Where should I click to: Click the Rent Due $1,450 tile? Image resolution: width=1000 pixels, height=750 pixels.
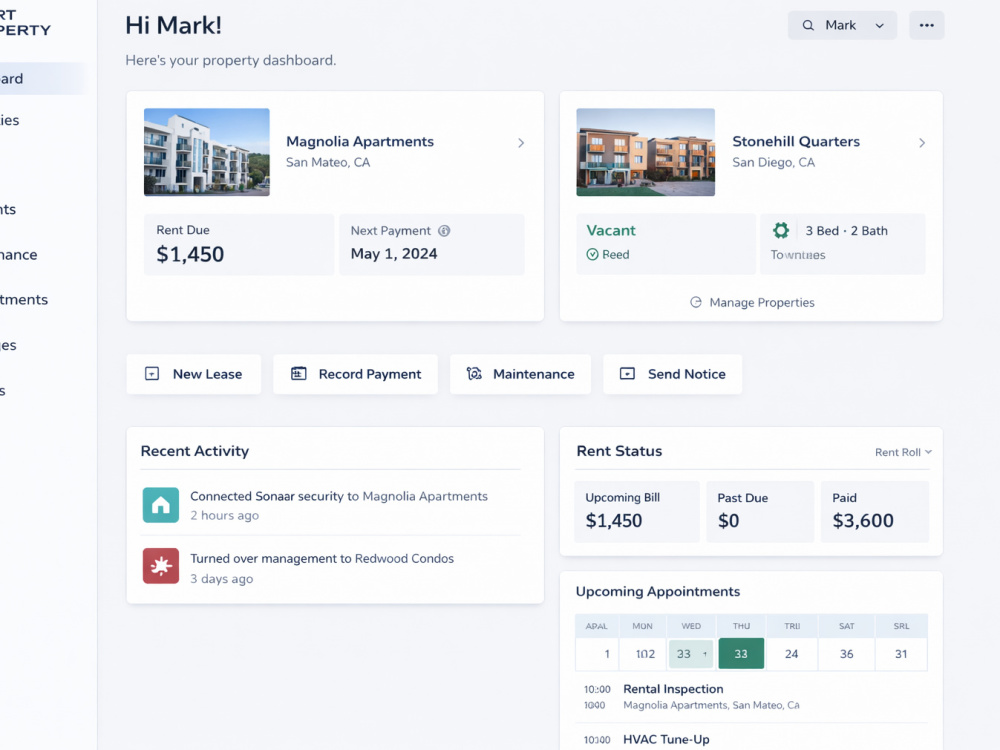pos(239,245)
